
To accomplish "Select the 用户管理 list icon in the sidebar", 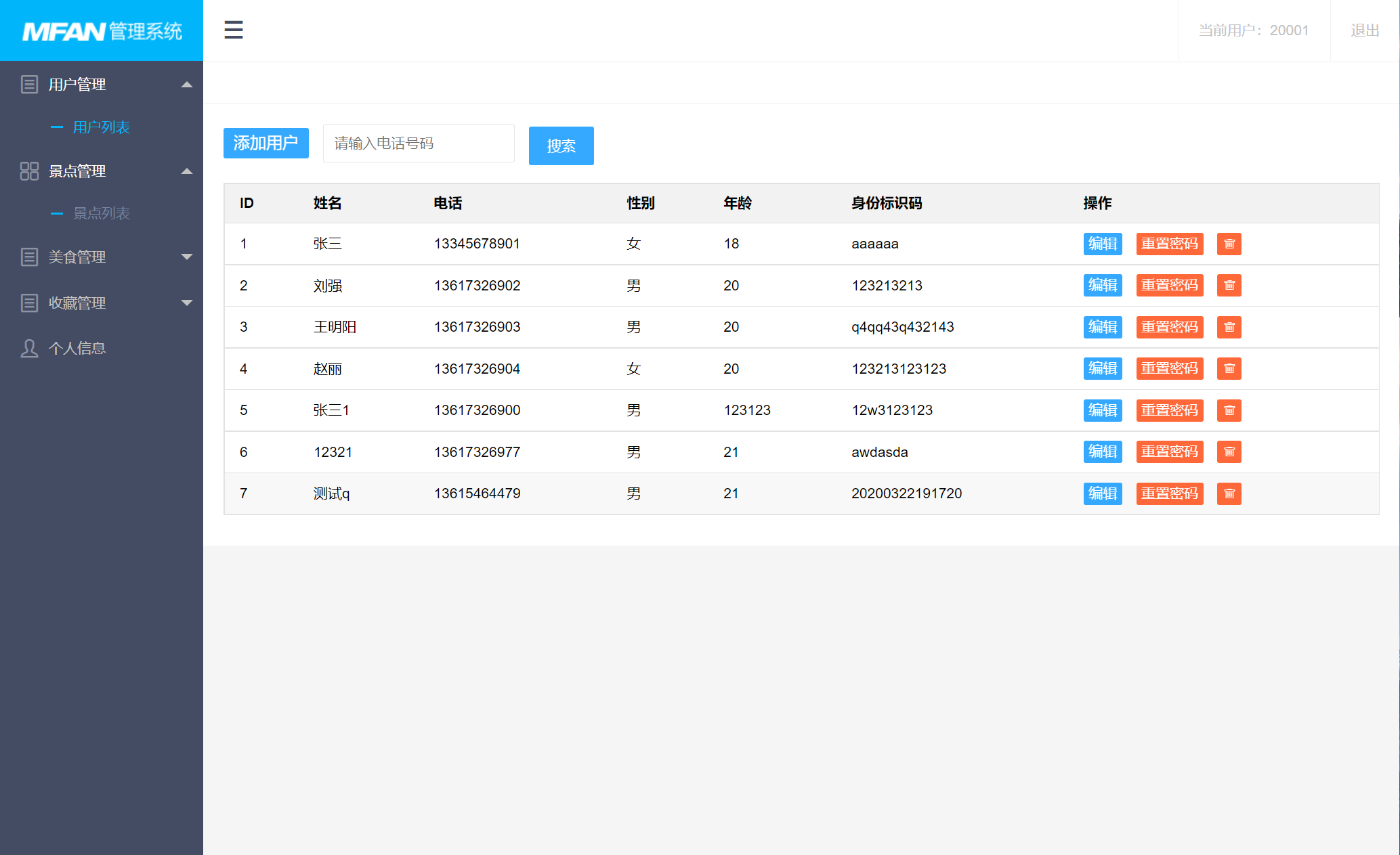I will coord(29,83).
